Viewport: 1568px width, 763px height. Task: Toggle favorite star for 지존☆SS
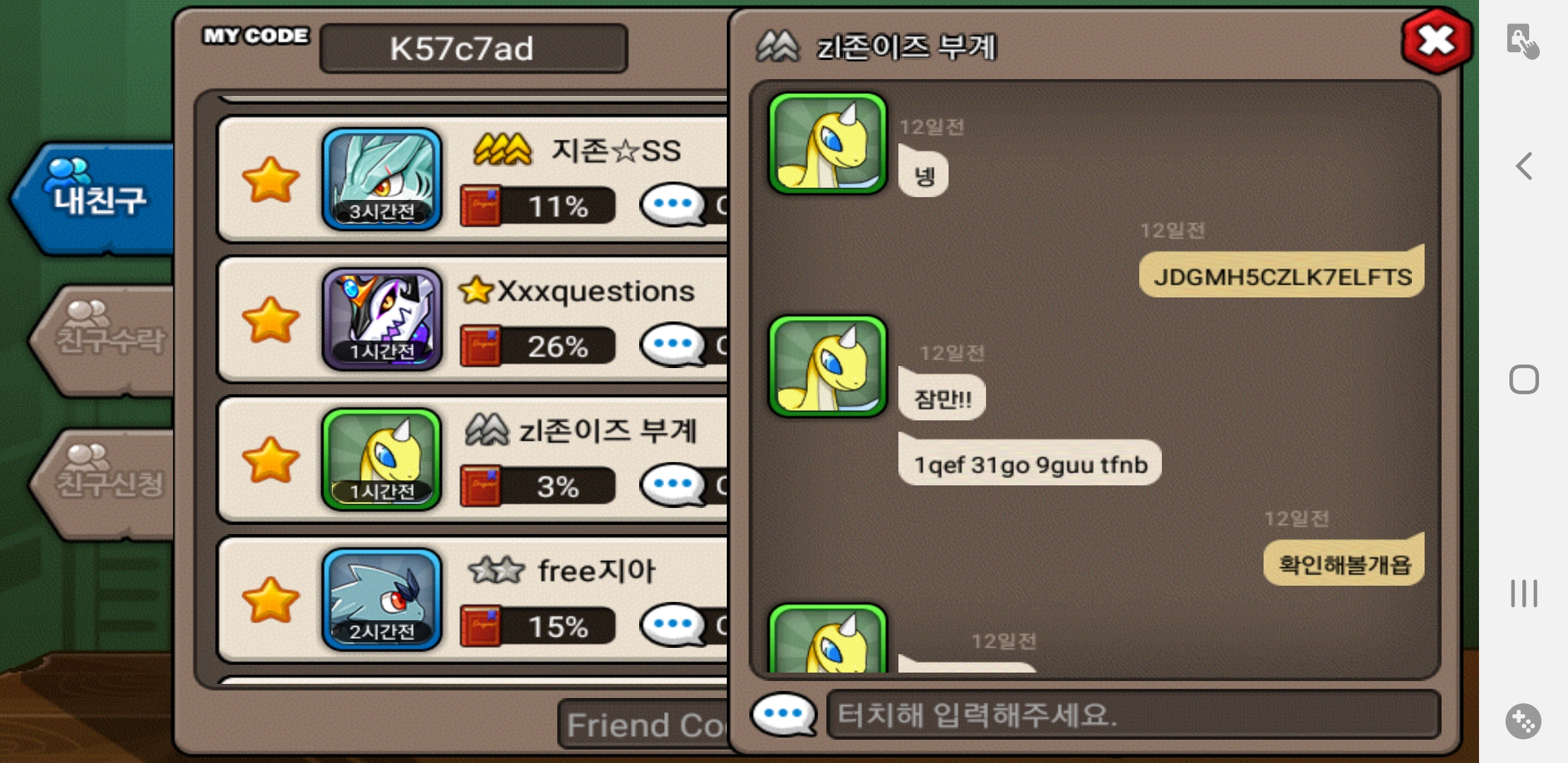tap(271, 180)
